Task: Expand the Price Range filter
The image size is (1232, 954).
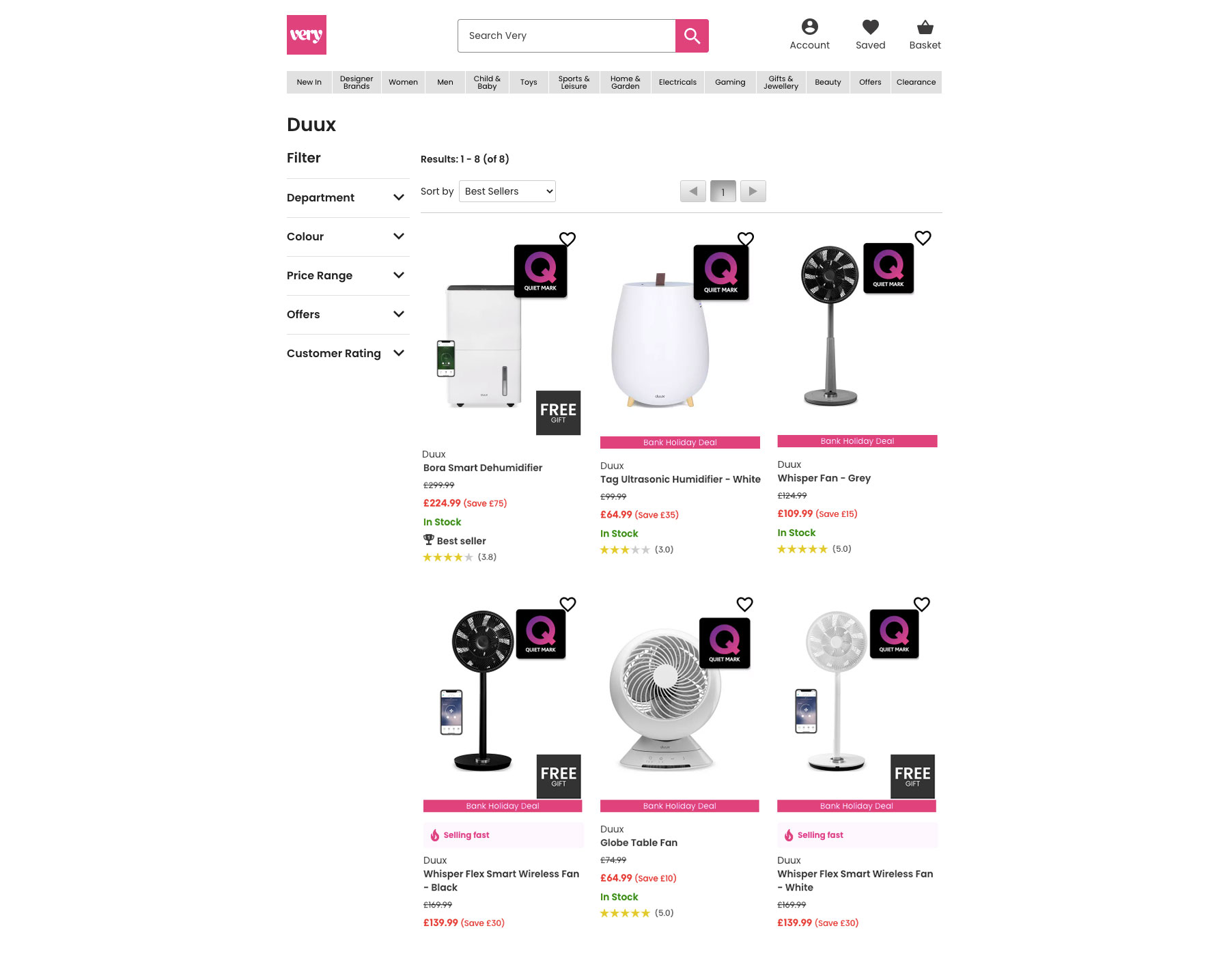Action: pyautogui.click(x=348, y=276)
